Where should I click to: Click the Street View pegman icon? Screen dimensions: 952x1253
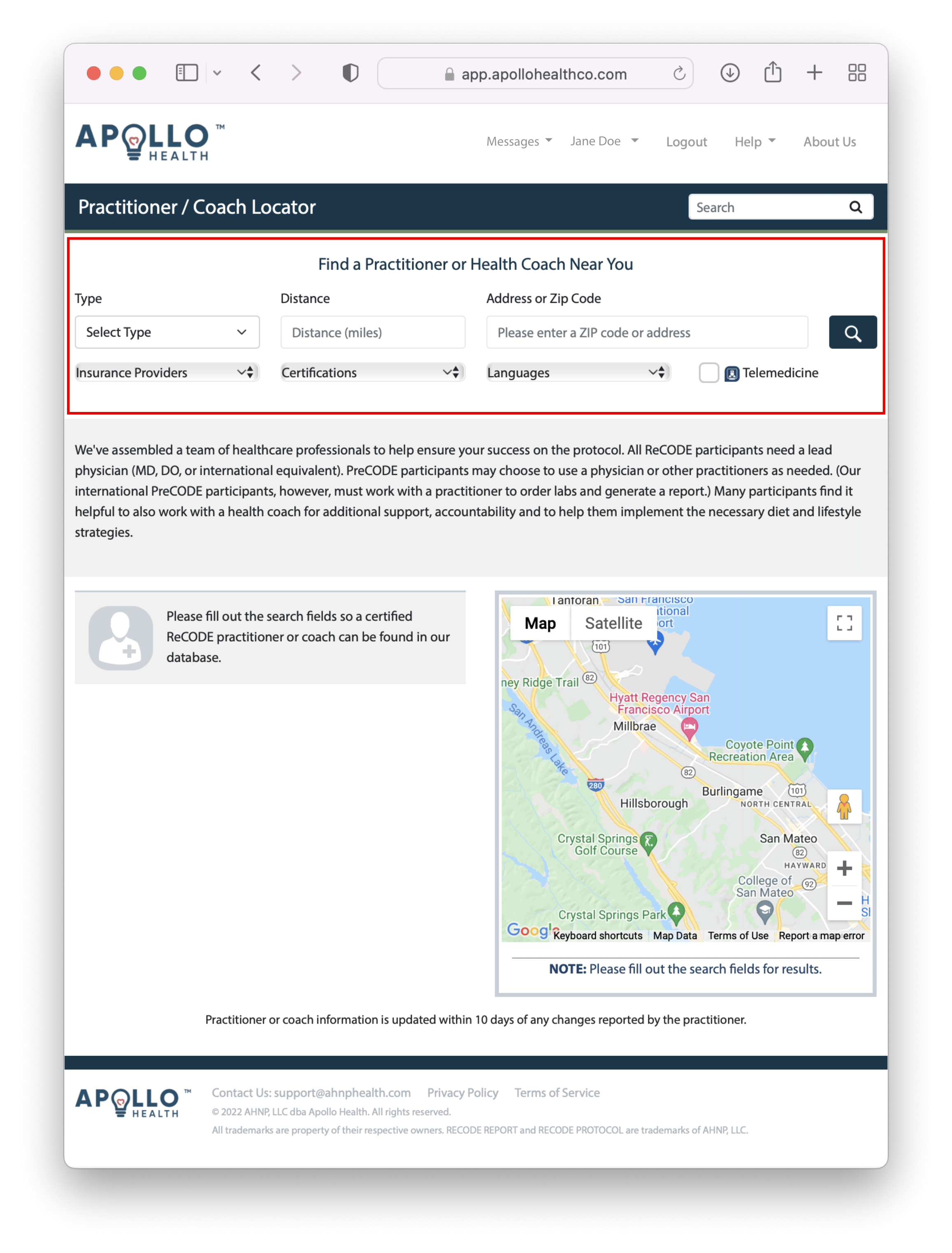tap(844, 807)
